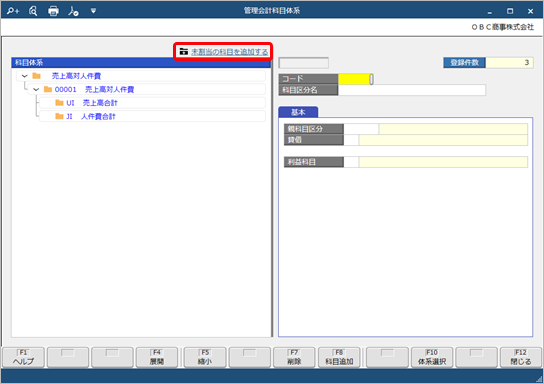The image size is (544, 384).
Task: Minimize the window
Action: [x=490, y=12]
